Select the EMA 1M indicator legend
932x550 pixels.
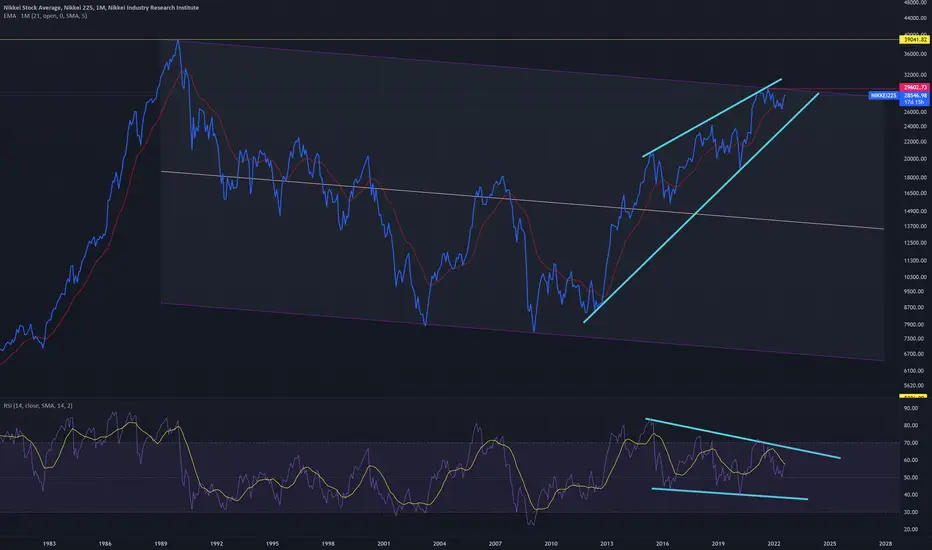click(x=45, y=16)
